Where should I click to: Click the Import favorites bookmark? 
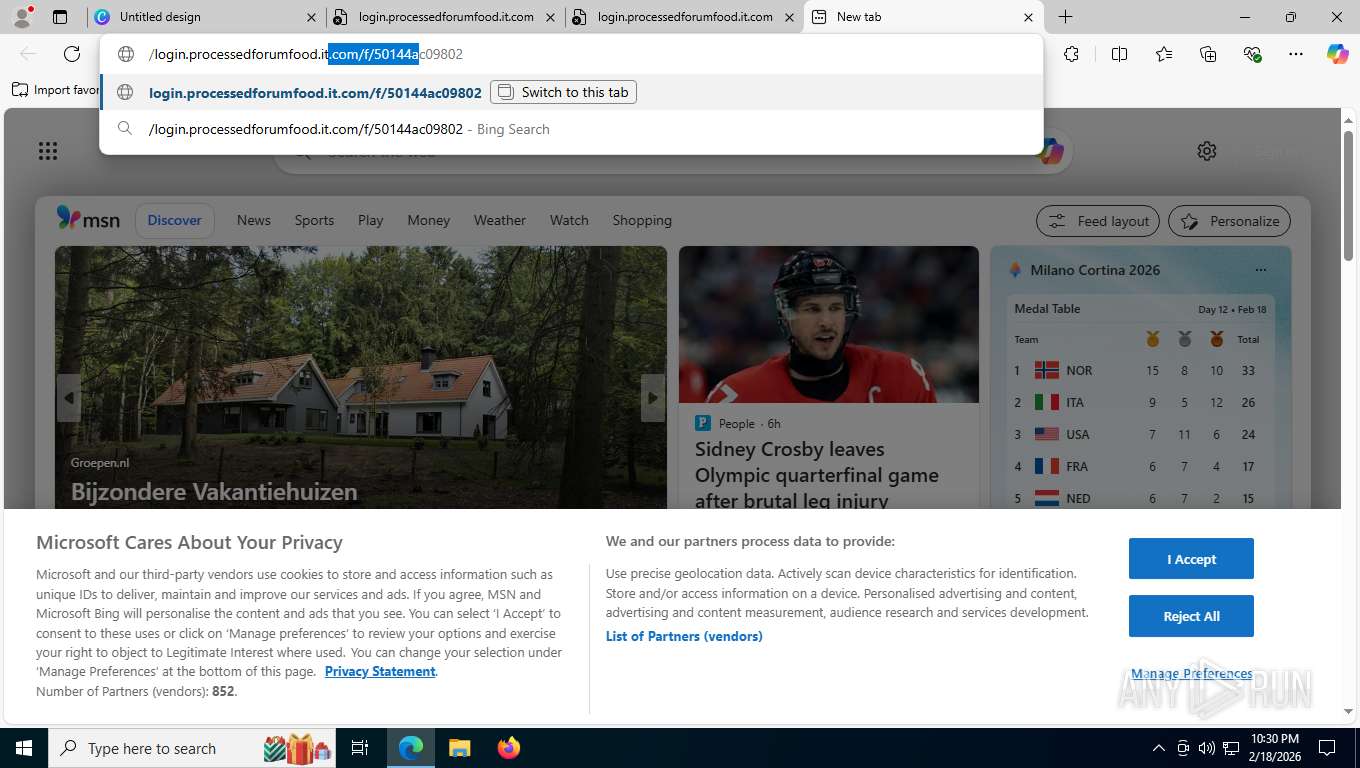tap(56, 90)
